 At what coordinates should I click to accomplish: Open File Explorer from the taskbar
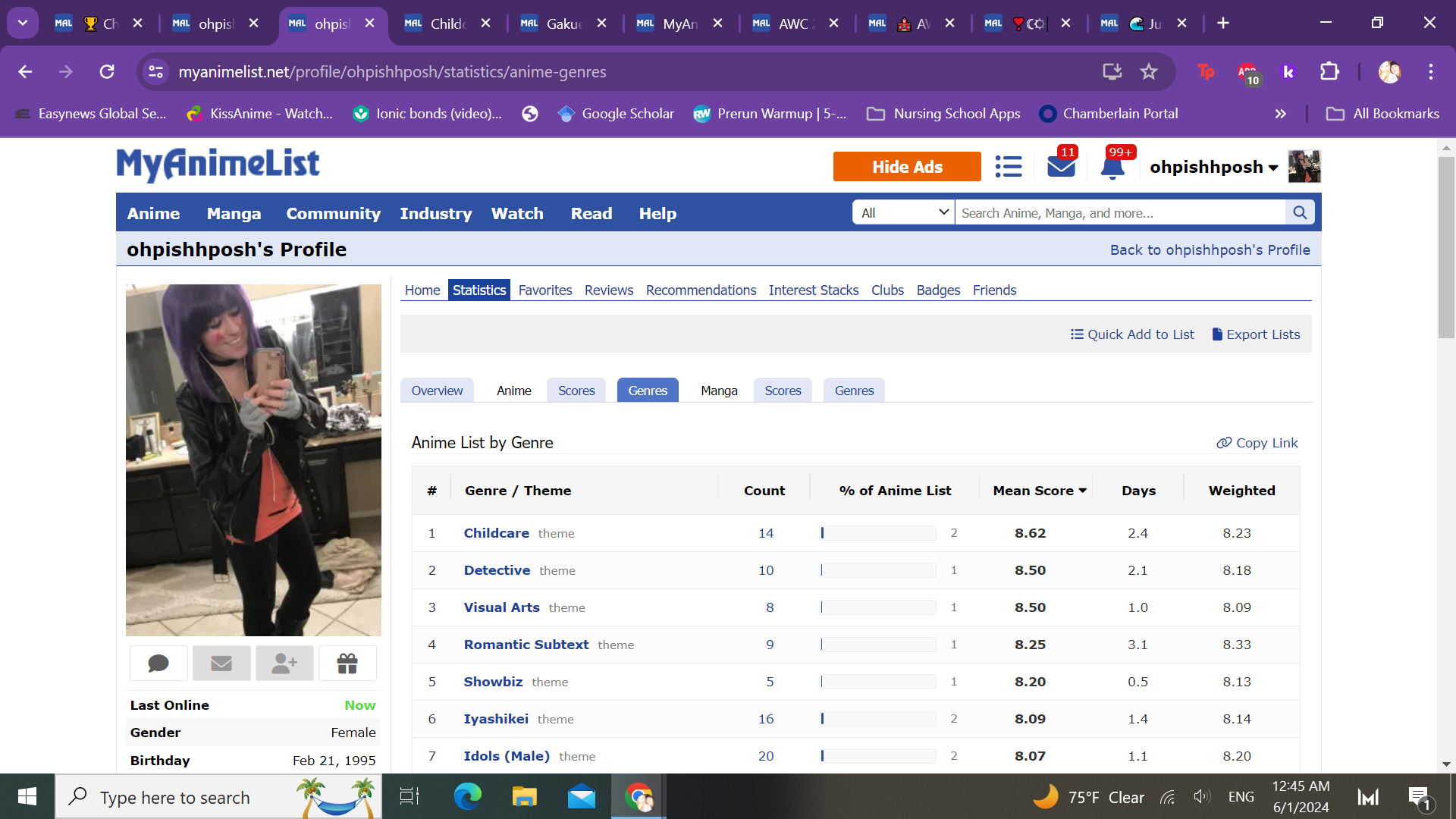coord(524,796)
